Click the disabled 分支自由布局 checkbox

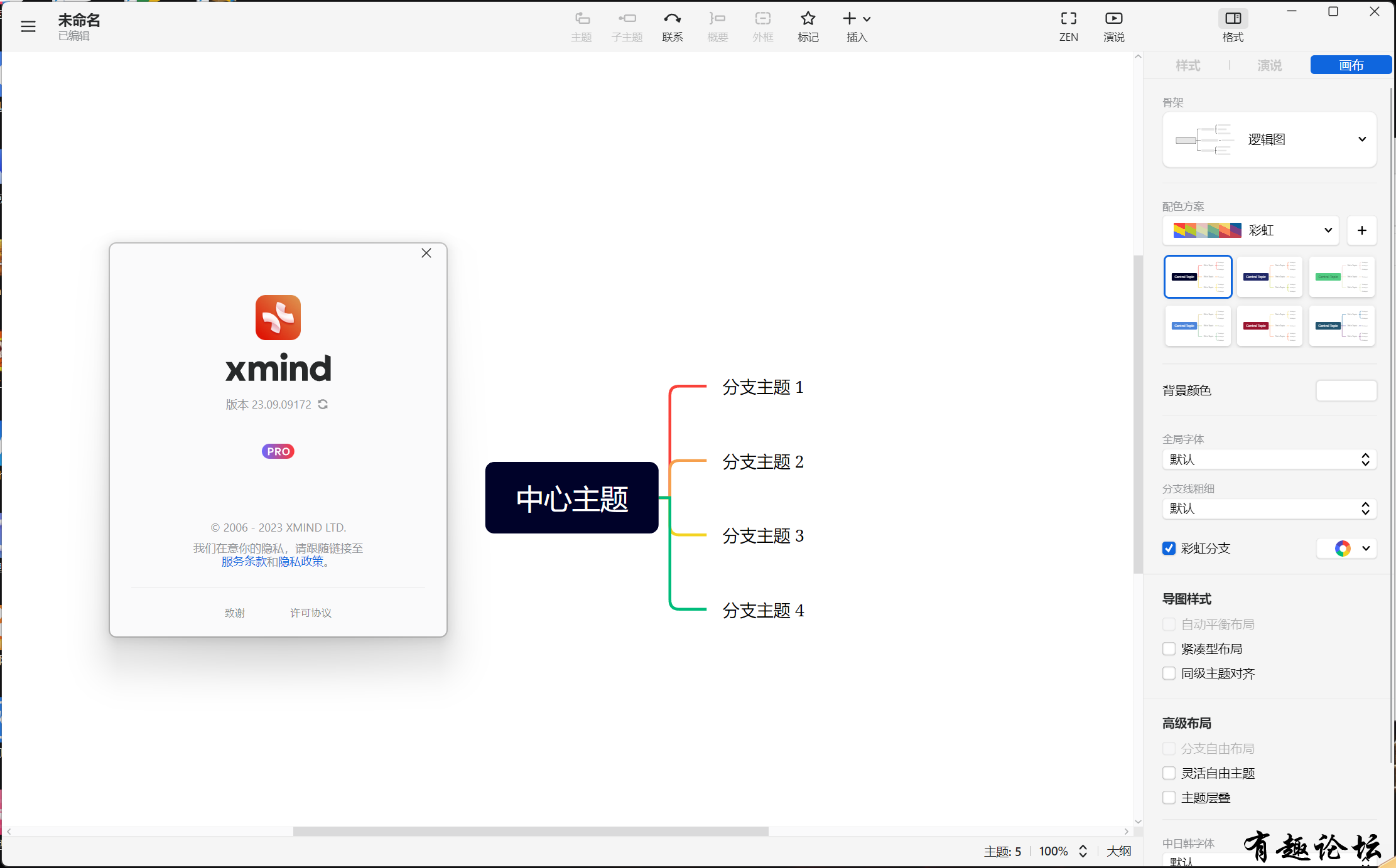coord(1169,749)
